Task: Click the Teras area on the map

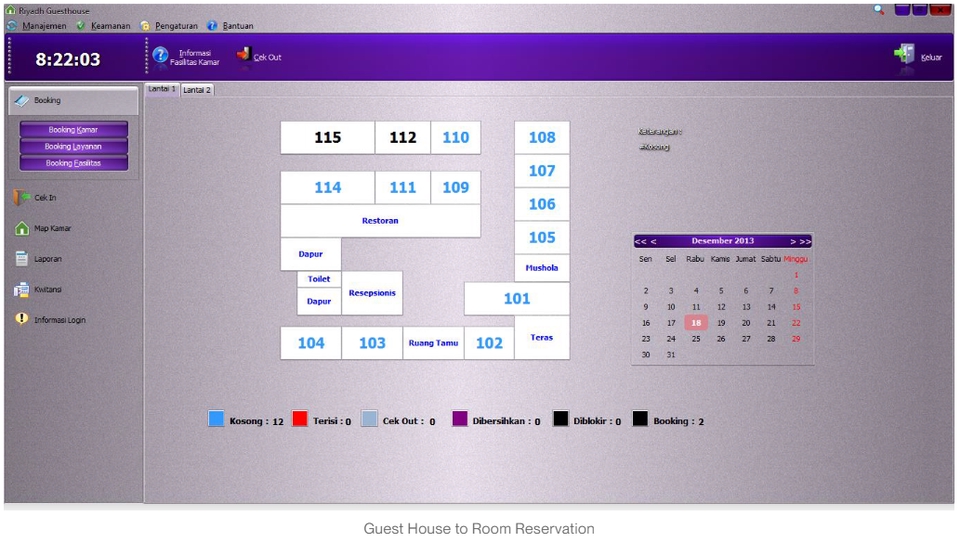Action: (542, 337)
